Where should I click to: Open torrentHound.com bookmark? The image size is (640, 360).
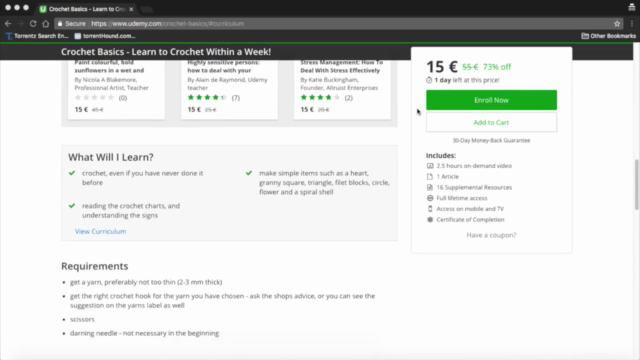click(x=105, y=36)
